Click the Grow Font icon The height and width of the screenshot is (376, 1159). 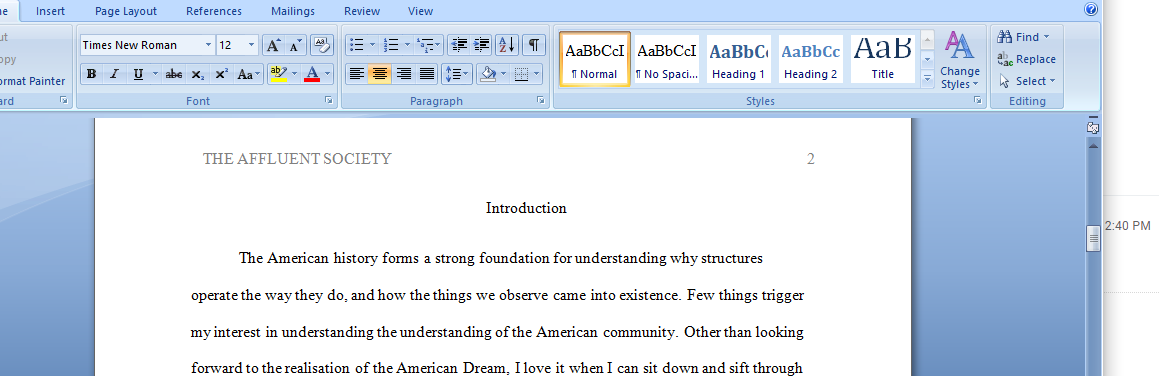(x=273, y=45)
